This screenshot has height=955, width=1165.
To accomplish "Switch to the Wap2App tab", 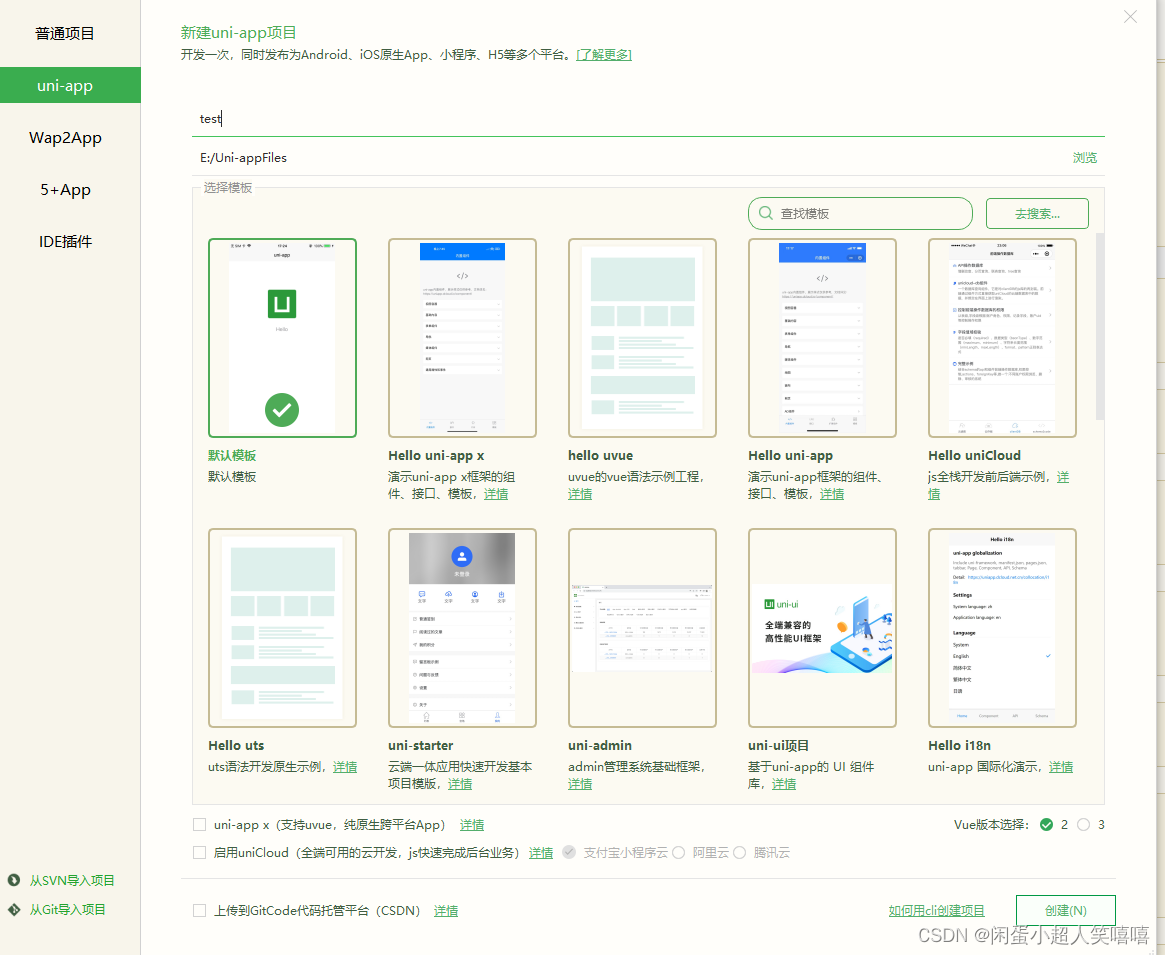I will pos(65,137).
